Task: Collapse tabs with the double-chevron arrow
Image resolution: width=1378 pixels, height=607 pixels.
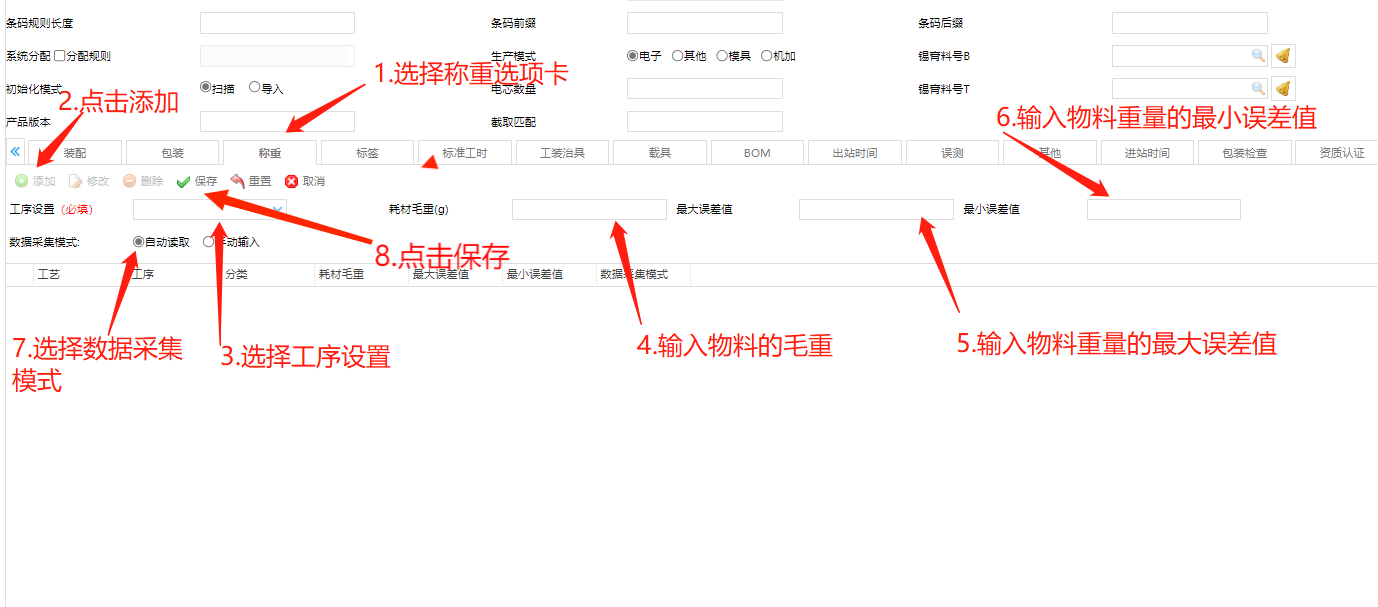Action: pos(15,152)
